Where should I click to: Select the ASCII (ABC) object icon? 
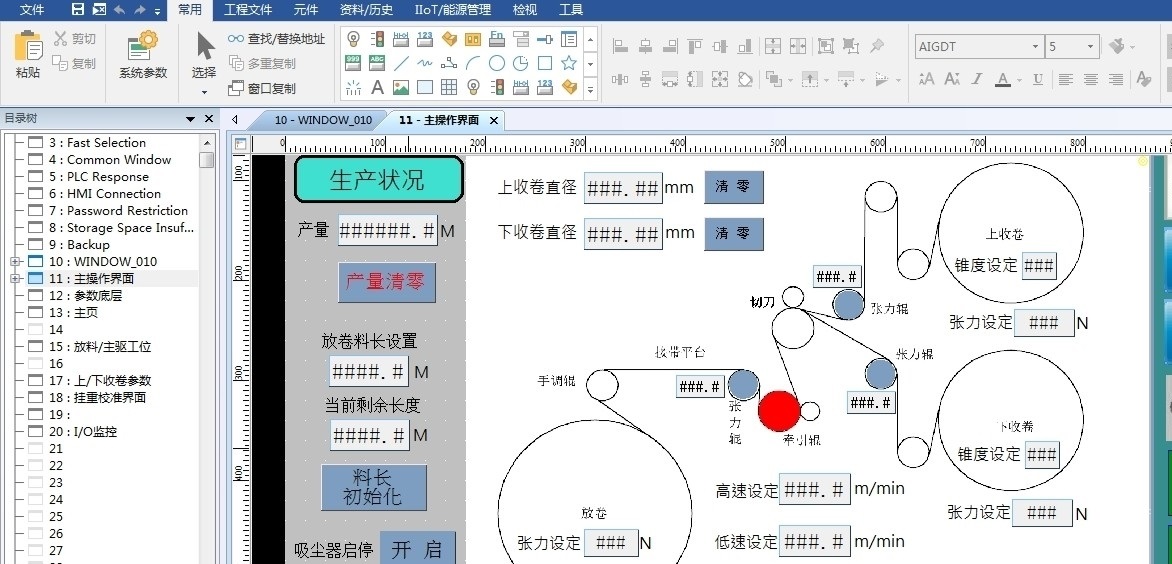377,63
